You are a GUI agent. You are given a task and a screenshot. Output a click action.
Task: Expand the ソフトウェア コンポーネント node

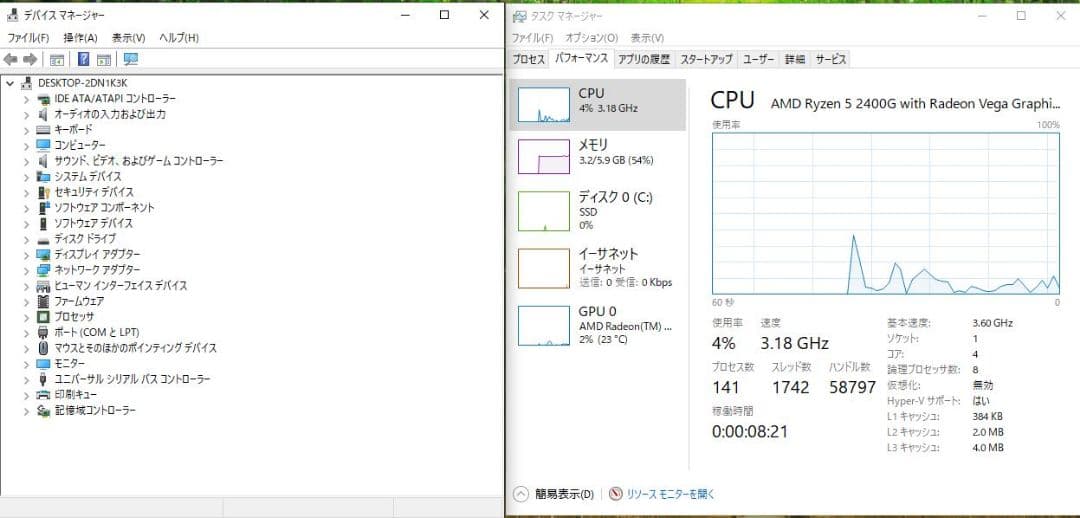pyautogui.click(x=26, y=208)
